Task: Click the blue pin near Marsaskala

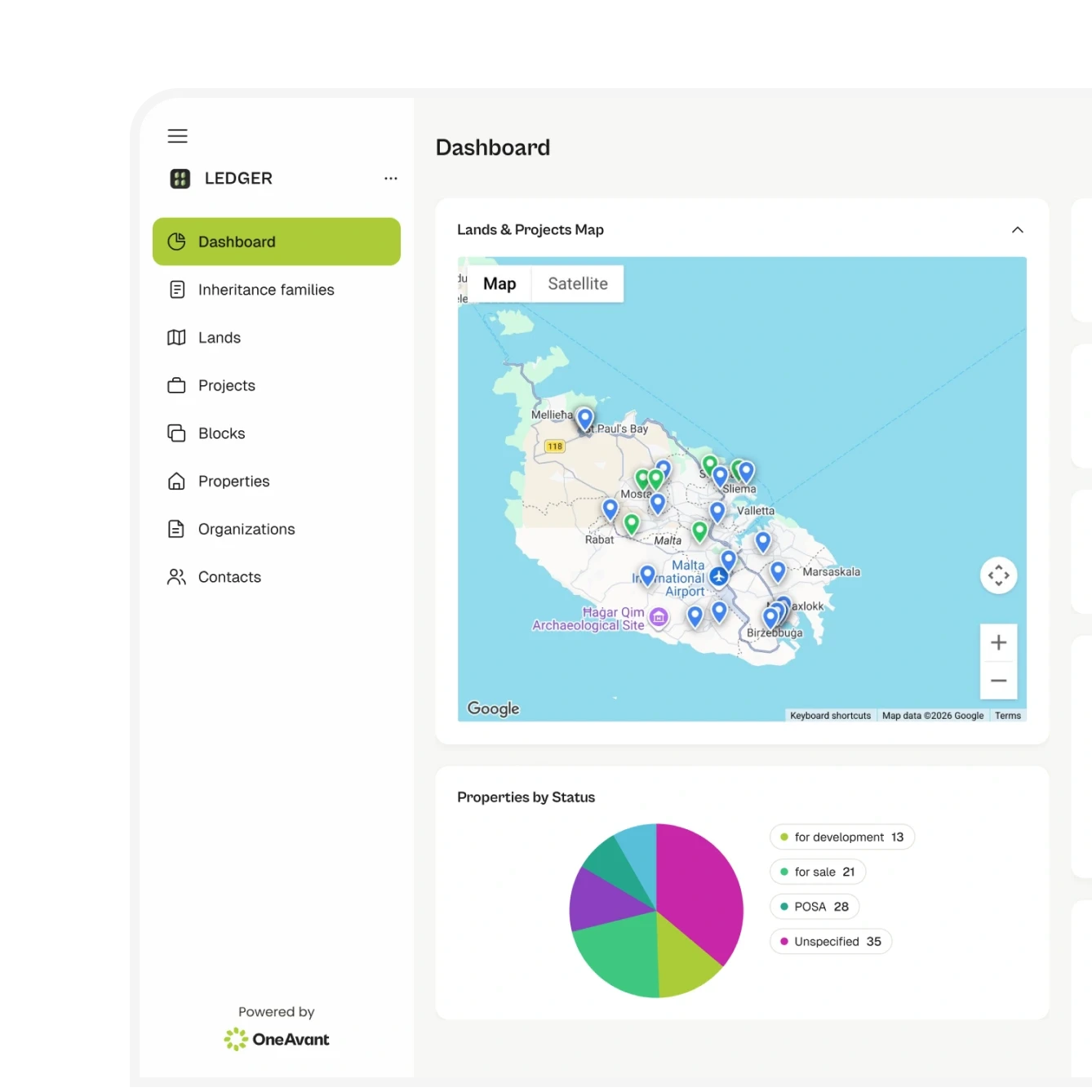Action: click(x=778, y=572)
